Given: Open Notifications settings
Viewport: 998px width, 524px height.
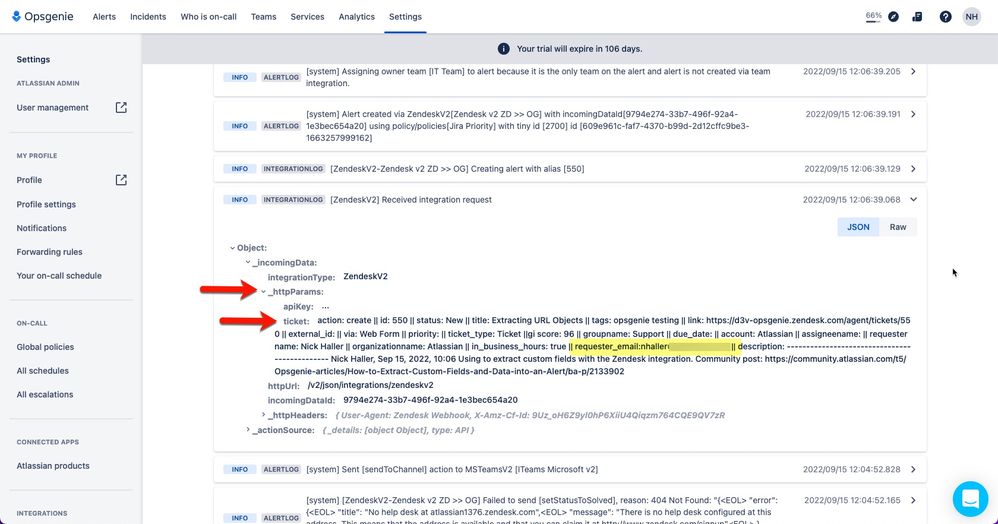Looking at the screenshot, I should (x=41, y=228).
